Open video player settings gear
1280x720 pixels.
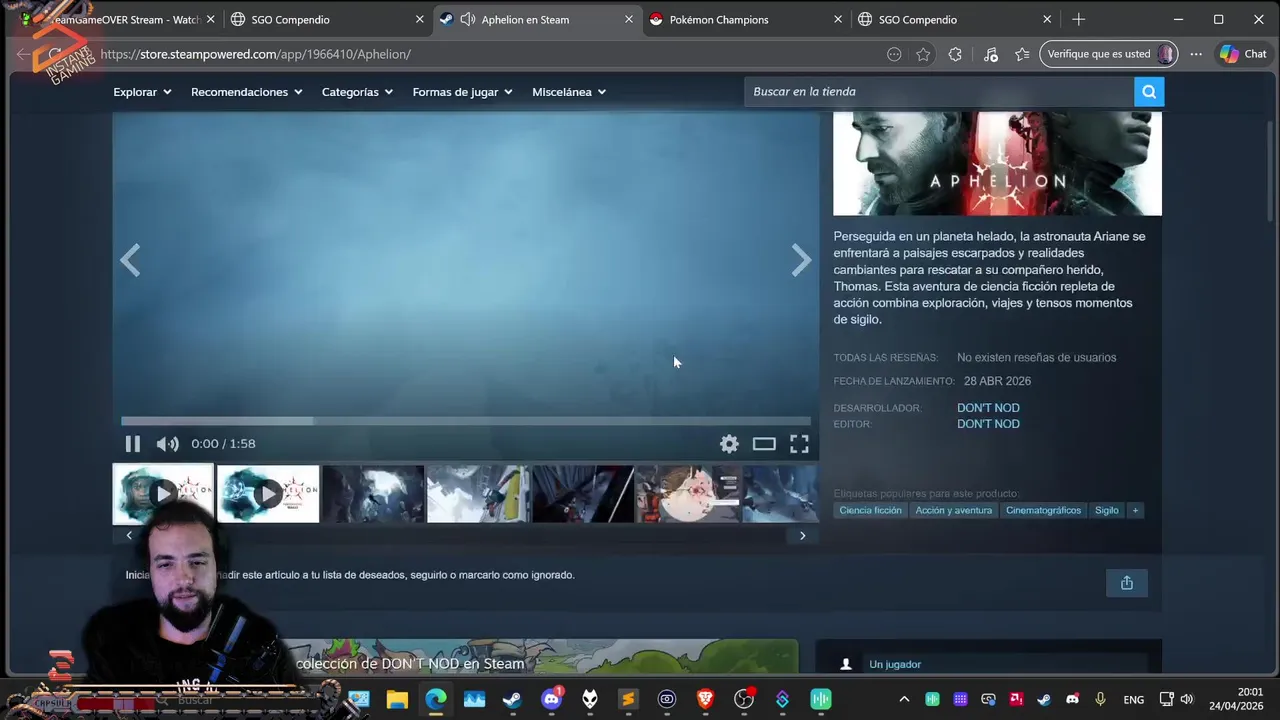click(729, 444)
